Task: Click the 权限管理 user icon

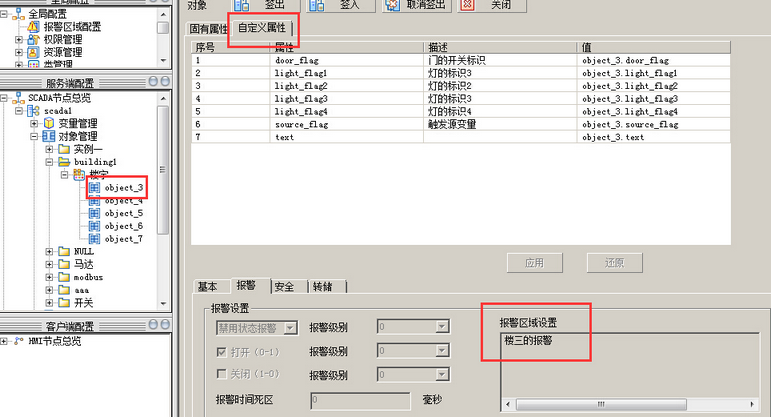Action: [x=33, y=39]
